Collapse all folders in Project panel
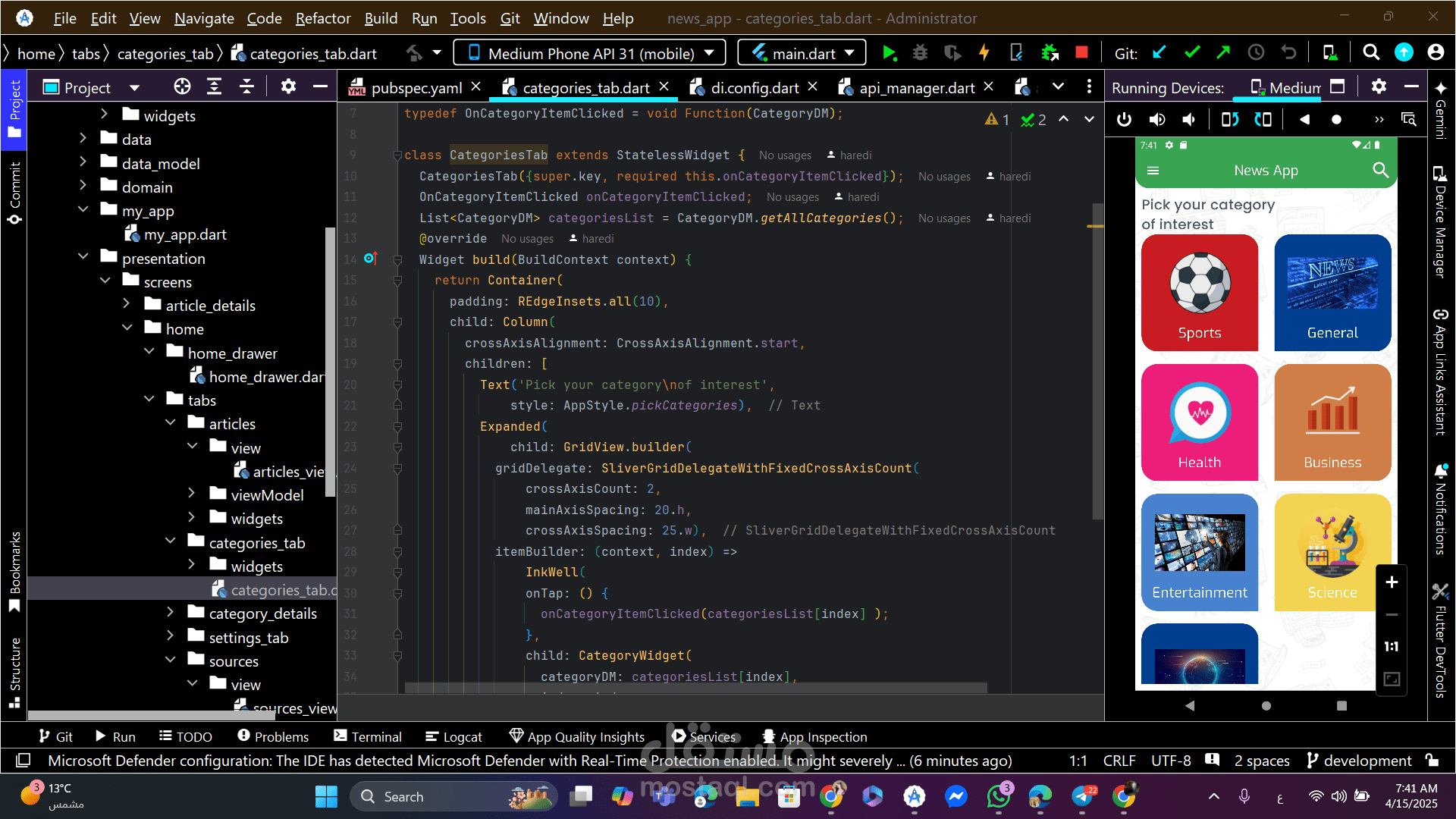Image resolution: width=1456 pixels, height=819 pixels. (247, 86)
